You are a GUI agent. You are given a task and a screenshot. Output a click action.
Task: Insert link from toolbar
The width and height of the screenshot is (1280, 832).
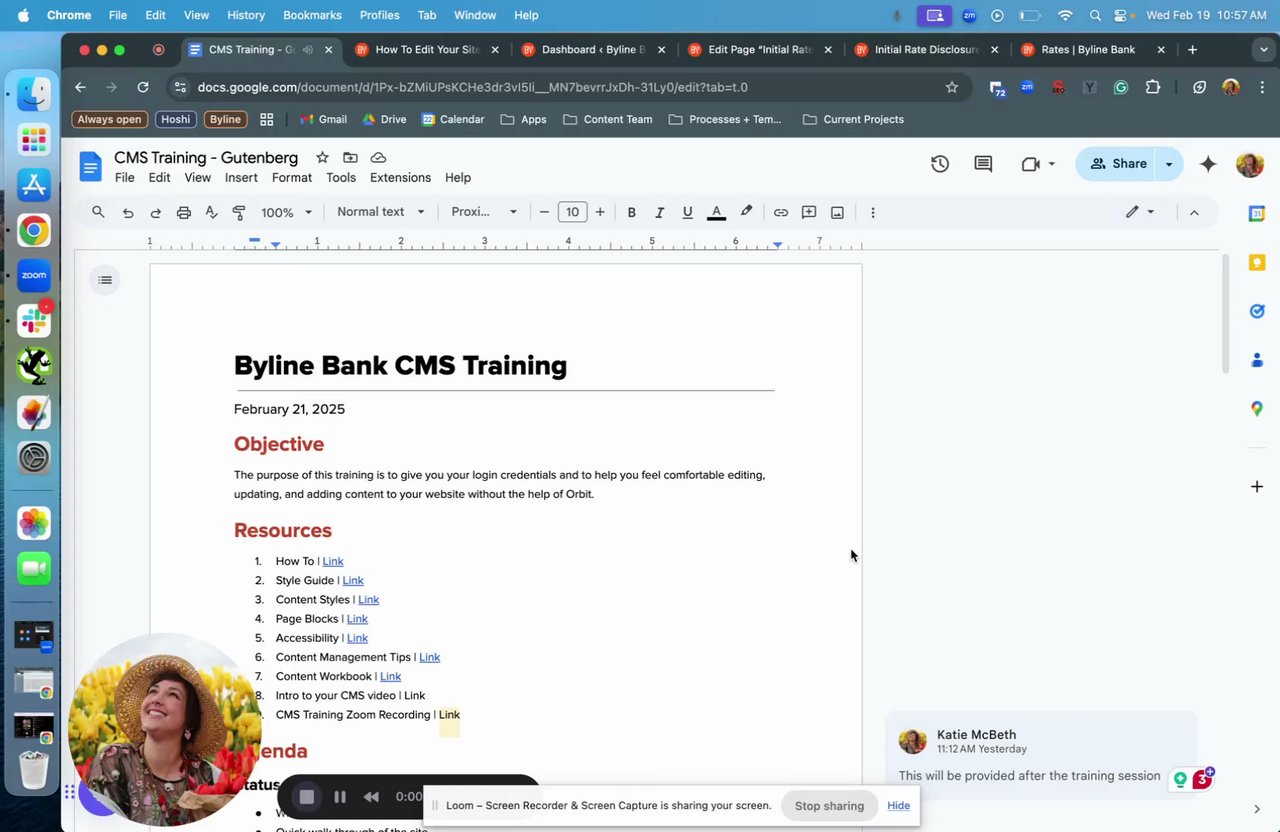coord(781,212)
